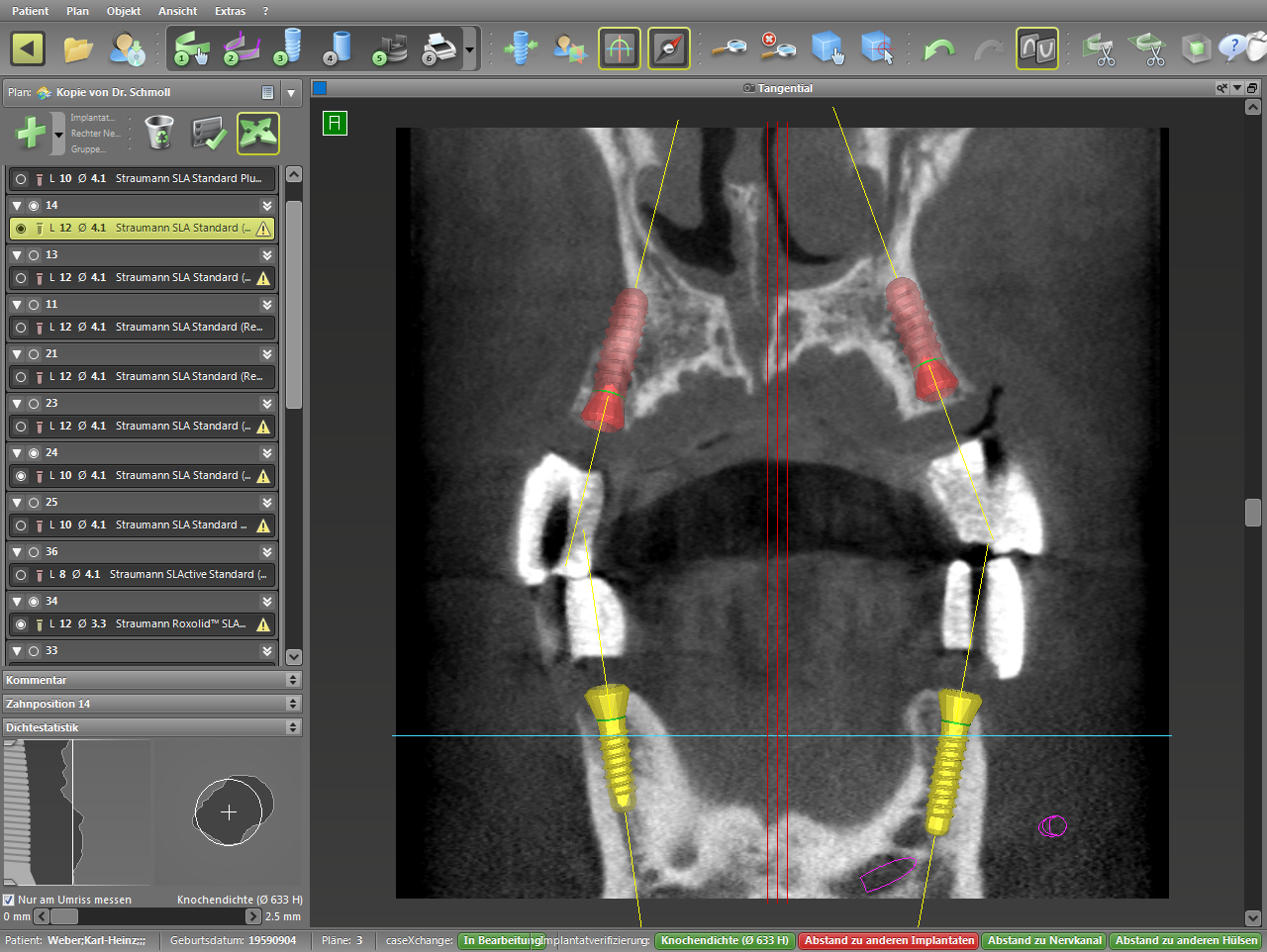Select radio for implant under position 25
Image resolution: width=1267 pixels, height=952 pixels.
(x=21, y=525)
